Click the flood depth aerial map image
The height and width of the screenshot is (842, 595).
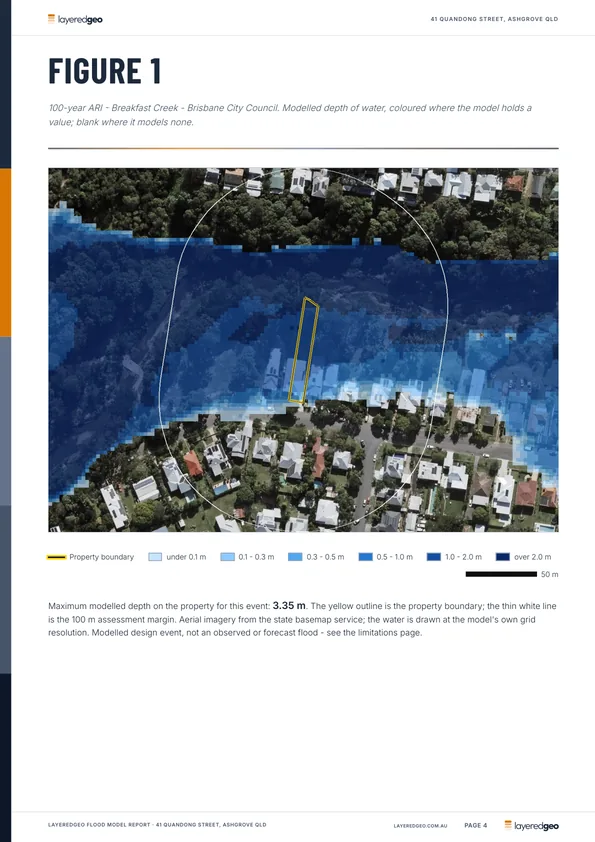coord(303,350)
